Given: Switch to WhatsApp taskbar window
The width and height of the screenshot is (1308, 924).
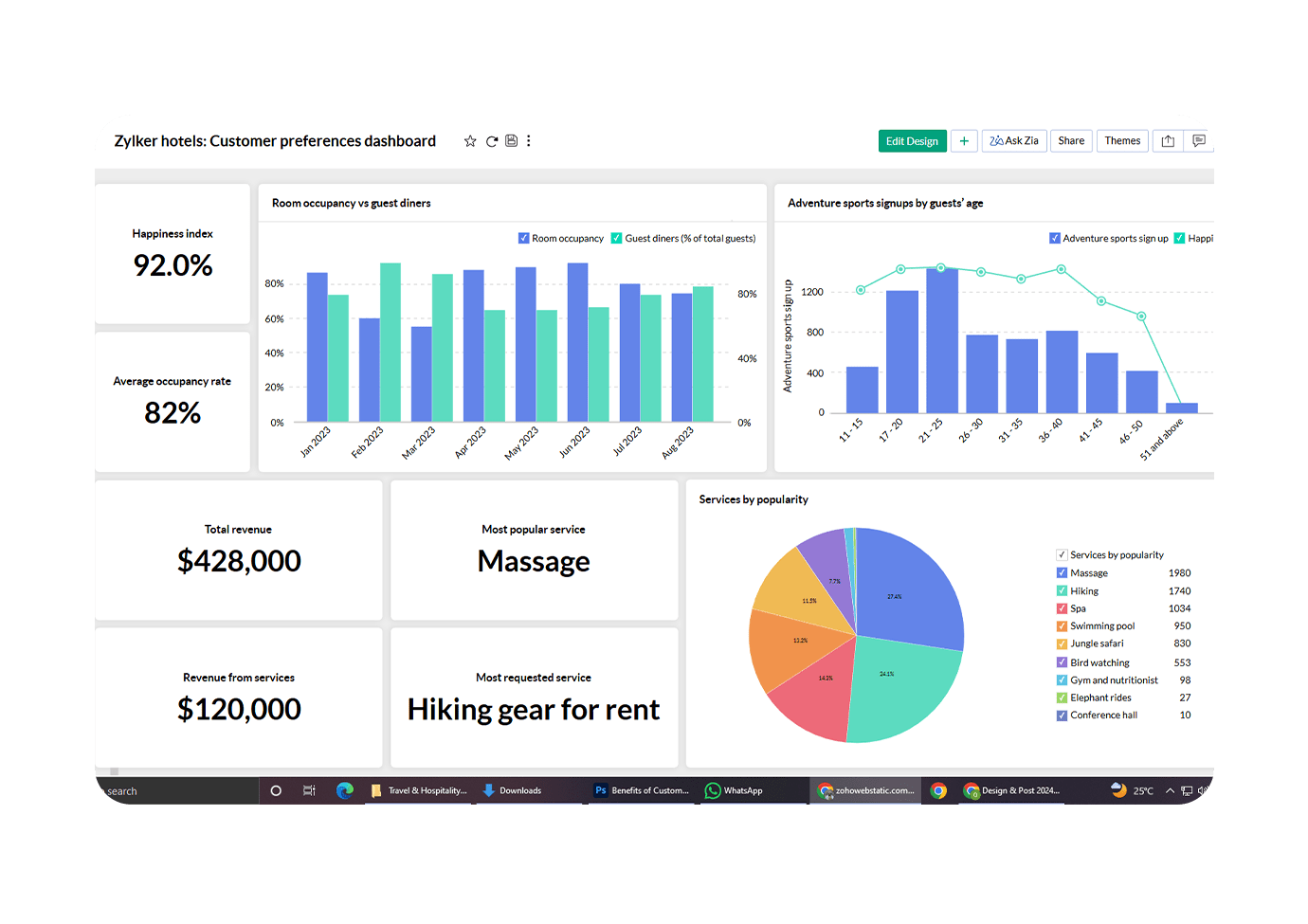Looking at the screenshot, I should pos(735,790).
